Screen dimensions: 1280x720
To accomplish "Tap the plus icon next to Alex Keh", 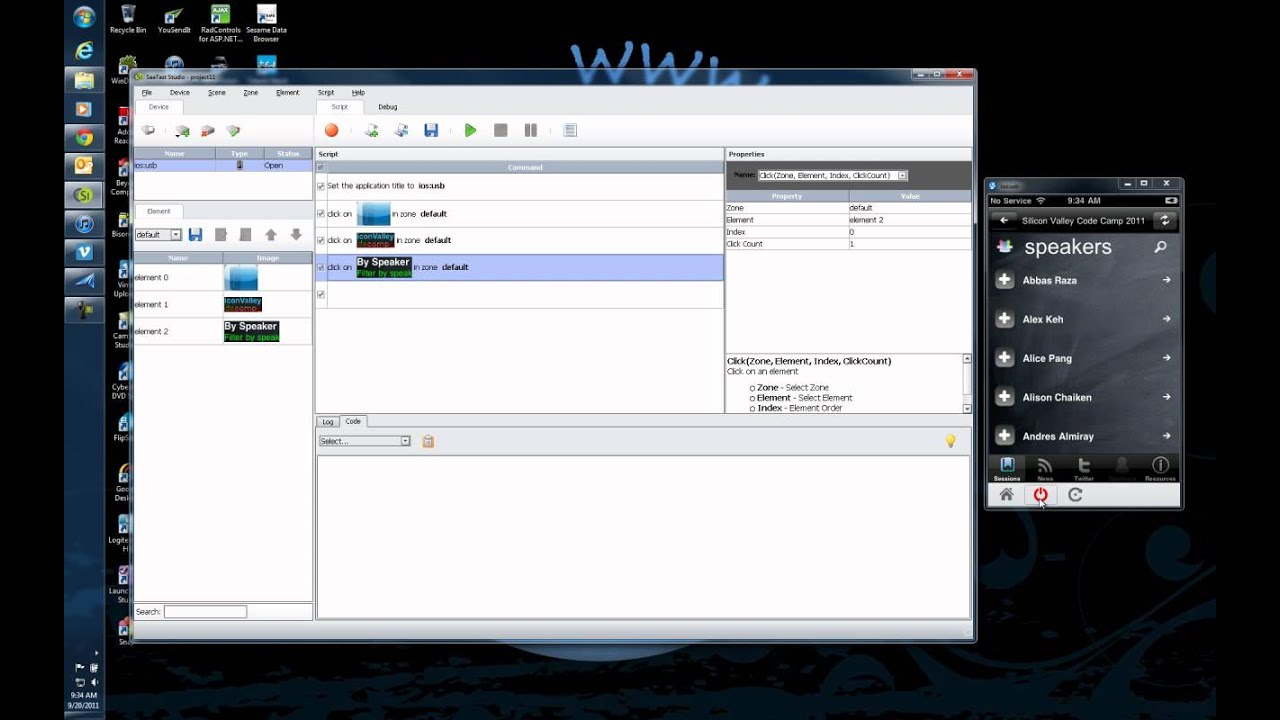I will [x=1005, y=319].
